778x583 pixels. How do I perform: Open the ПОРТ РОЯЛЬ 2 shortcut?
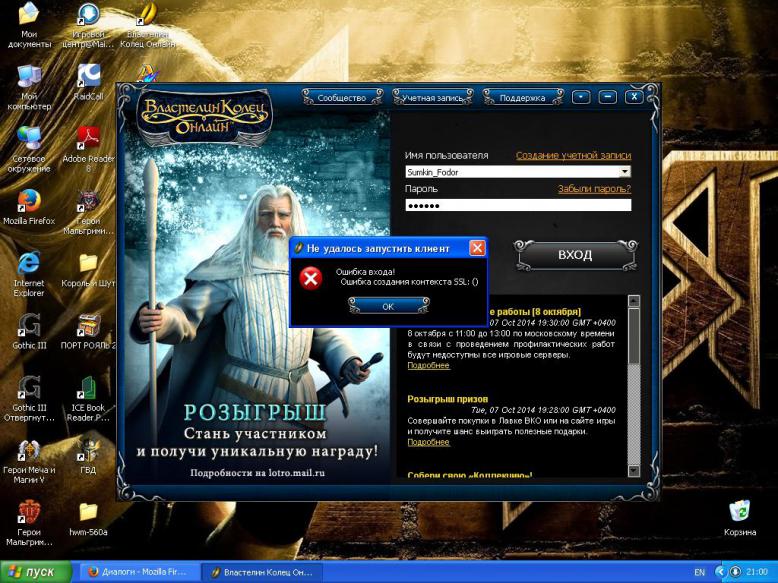pyautogui.click(x=88, y=331)
